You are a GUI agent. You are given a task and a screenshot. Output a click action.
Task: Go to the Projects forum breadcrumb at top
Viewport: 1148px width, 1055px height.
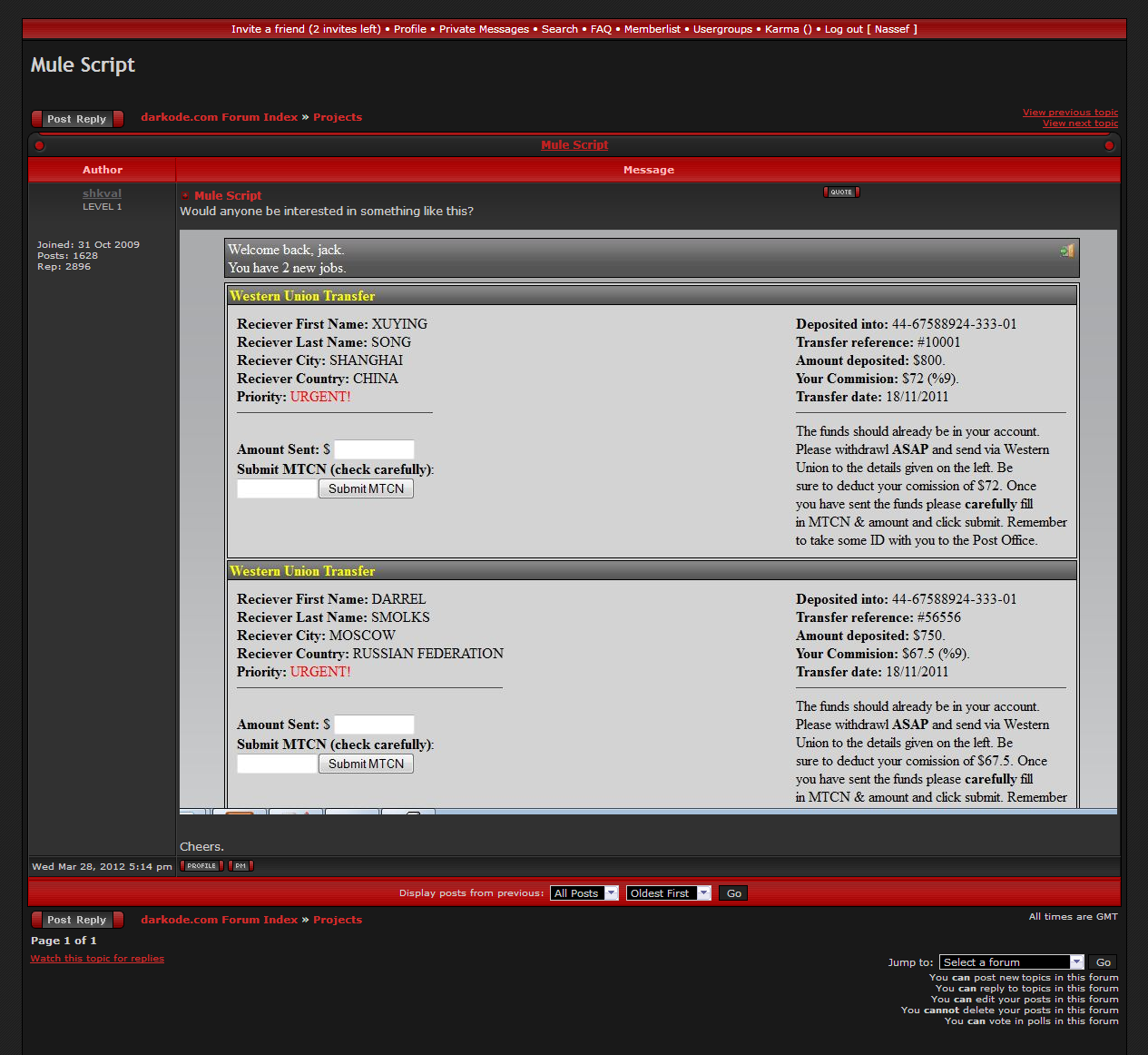[337, 117]
